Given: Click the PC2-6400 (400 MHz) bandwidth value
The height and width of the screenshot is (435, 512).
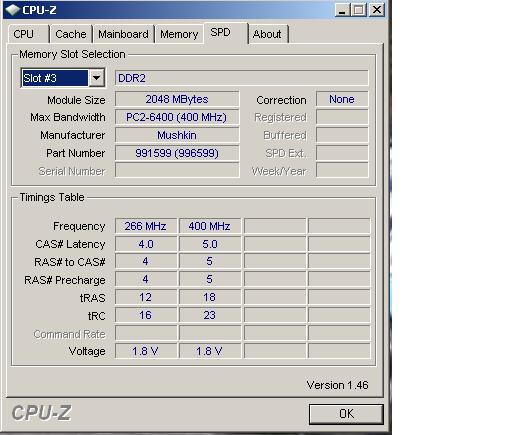Looking at the screenshot, I should click(177, 117).
